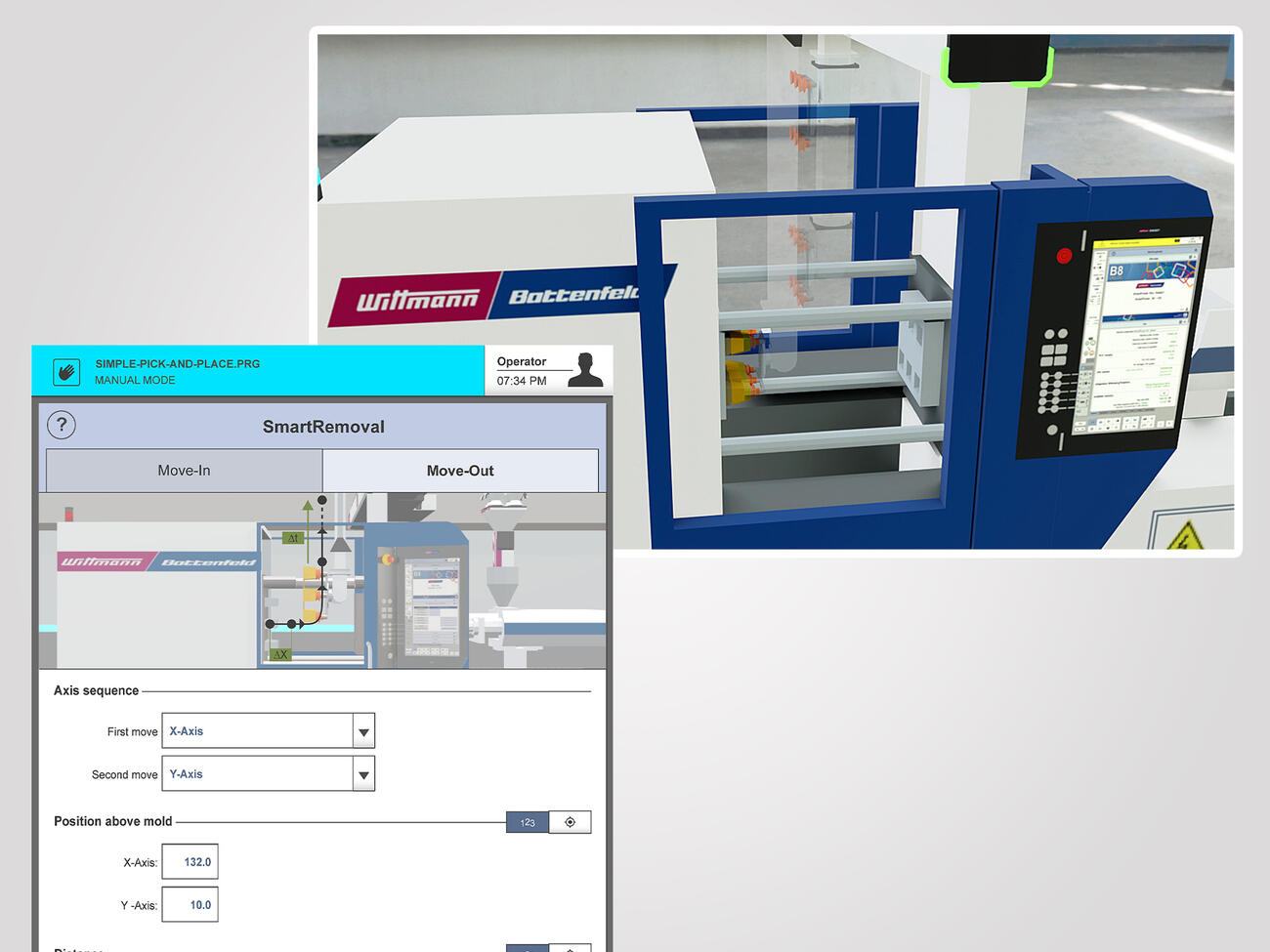1270x952 pixels.
Task: Switch to the Move-Out tab
Action: tap(460, 471)
